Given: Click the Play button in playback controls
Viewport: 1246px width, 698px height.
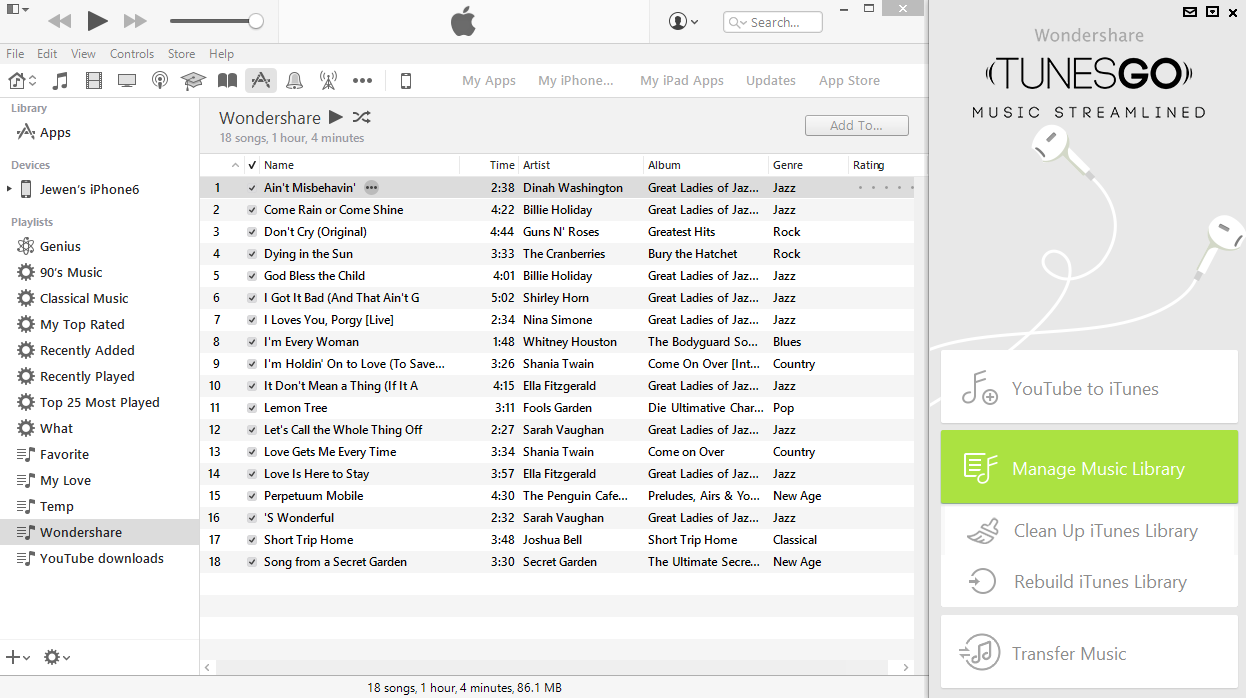Looking at the screenshot, I should 97,20.
